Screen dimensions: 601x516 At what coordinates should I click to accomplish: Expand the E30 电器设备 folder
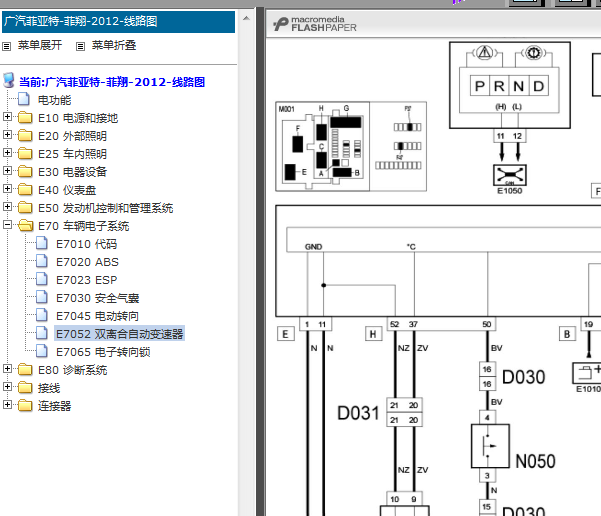pyautogui.click(x=7, y=171)
